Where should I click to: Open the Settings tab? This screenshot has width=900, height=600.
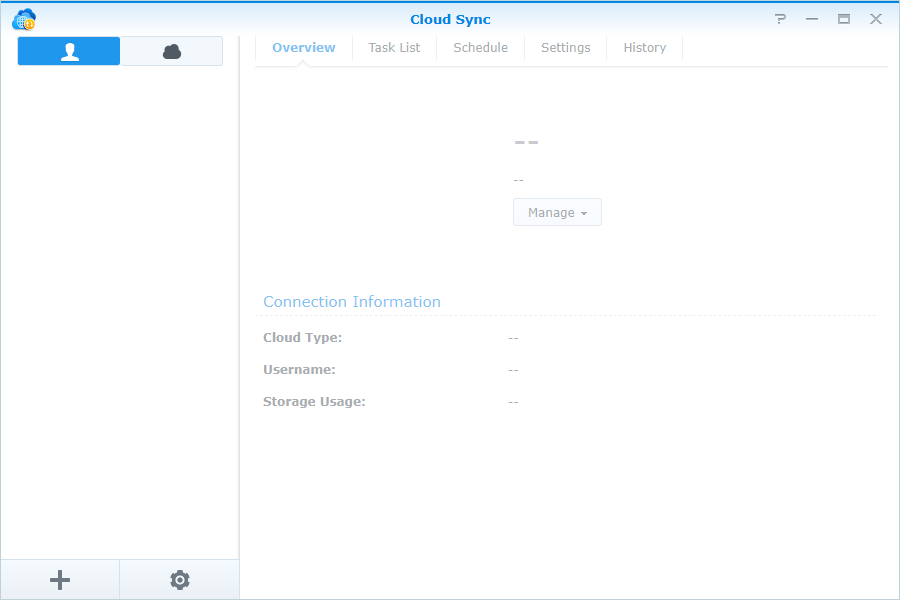coord(565,48)
